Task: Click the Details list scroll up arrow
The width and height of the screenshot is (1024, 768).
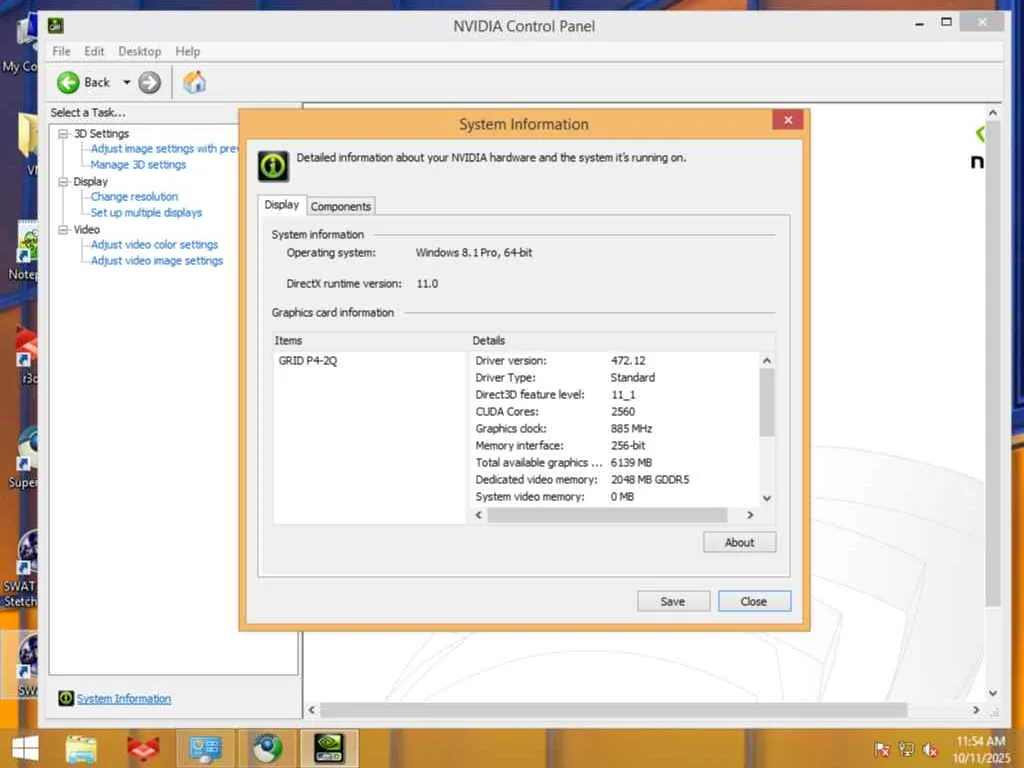Action: 767,360
